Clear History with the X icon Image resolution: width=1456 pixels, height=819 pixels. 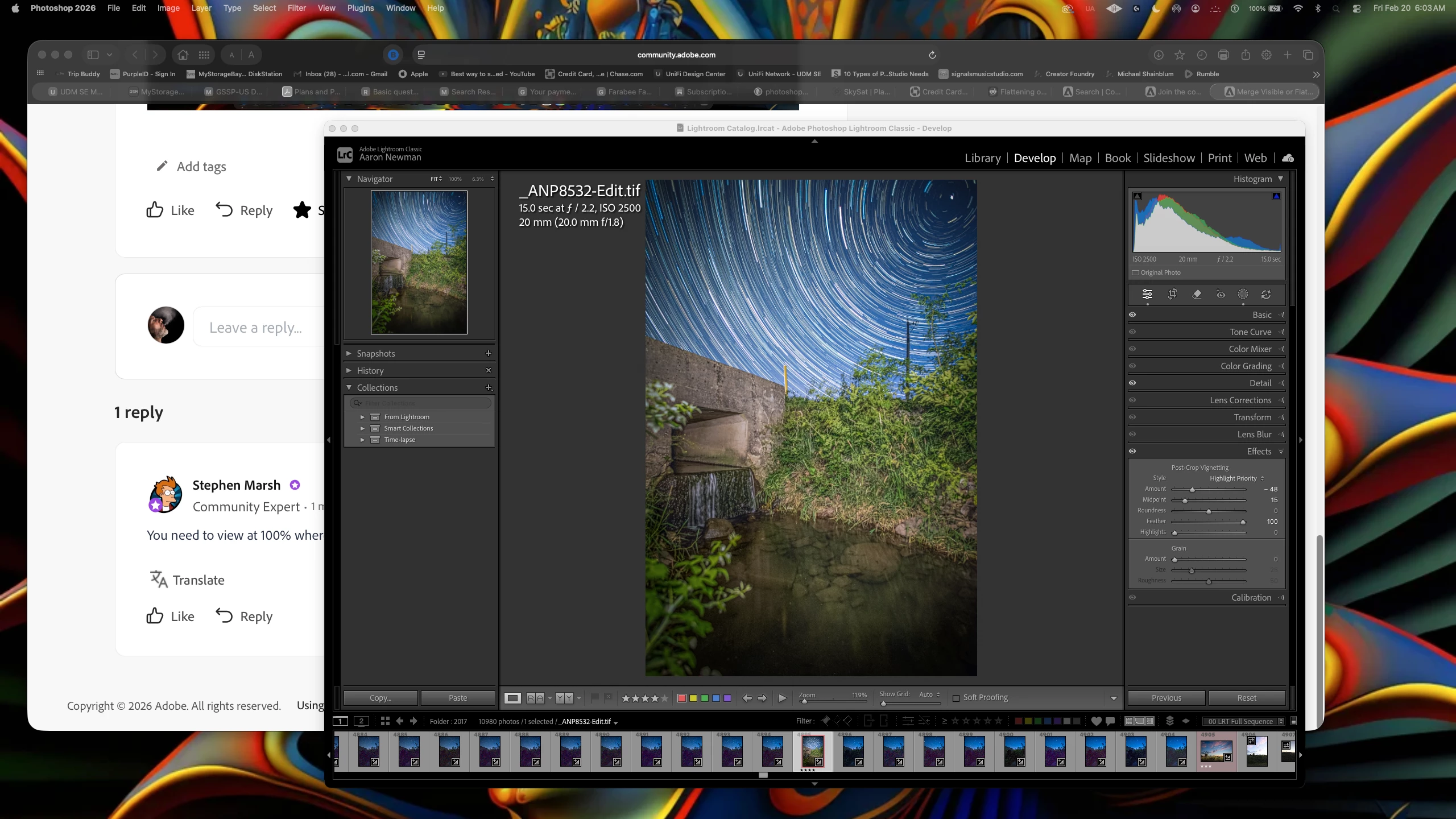488,370
